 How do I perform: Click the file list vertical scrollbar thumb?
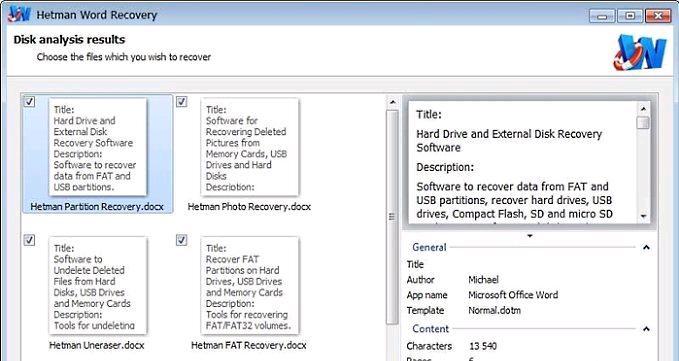(x=392, y=217)
